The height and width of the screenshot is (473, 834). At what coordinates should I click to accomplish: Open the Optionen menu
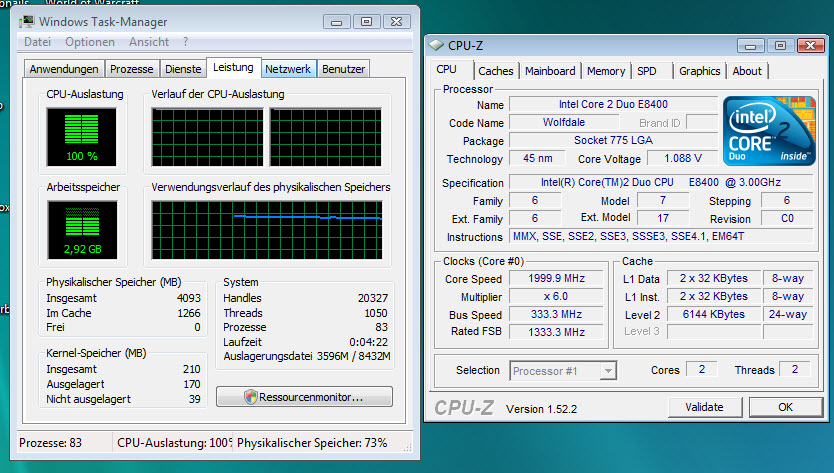click(90, 42)
